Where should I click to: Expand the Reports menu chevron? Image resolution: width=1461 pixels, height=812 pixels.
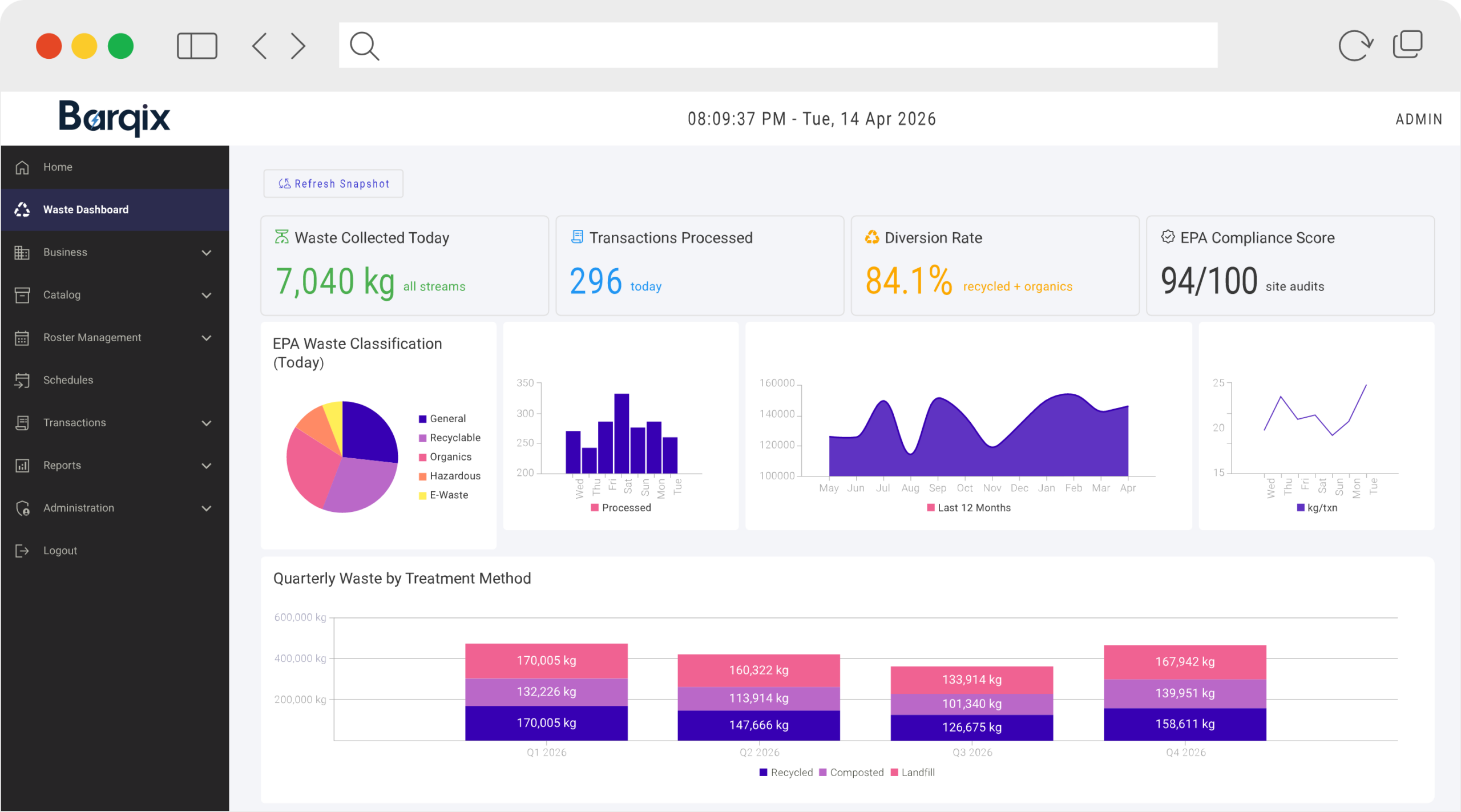point(207,466)
